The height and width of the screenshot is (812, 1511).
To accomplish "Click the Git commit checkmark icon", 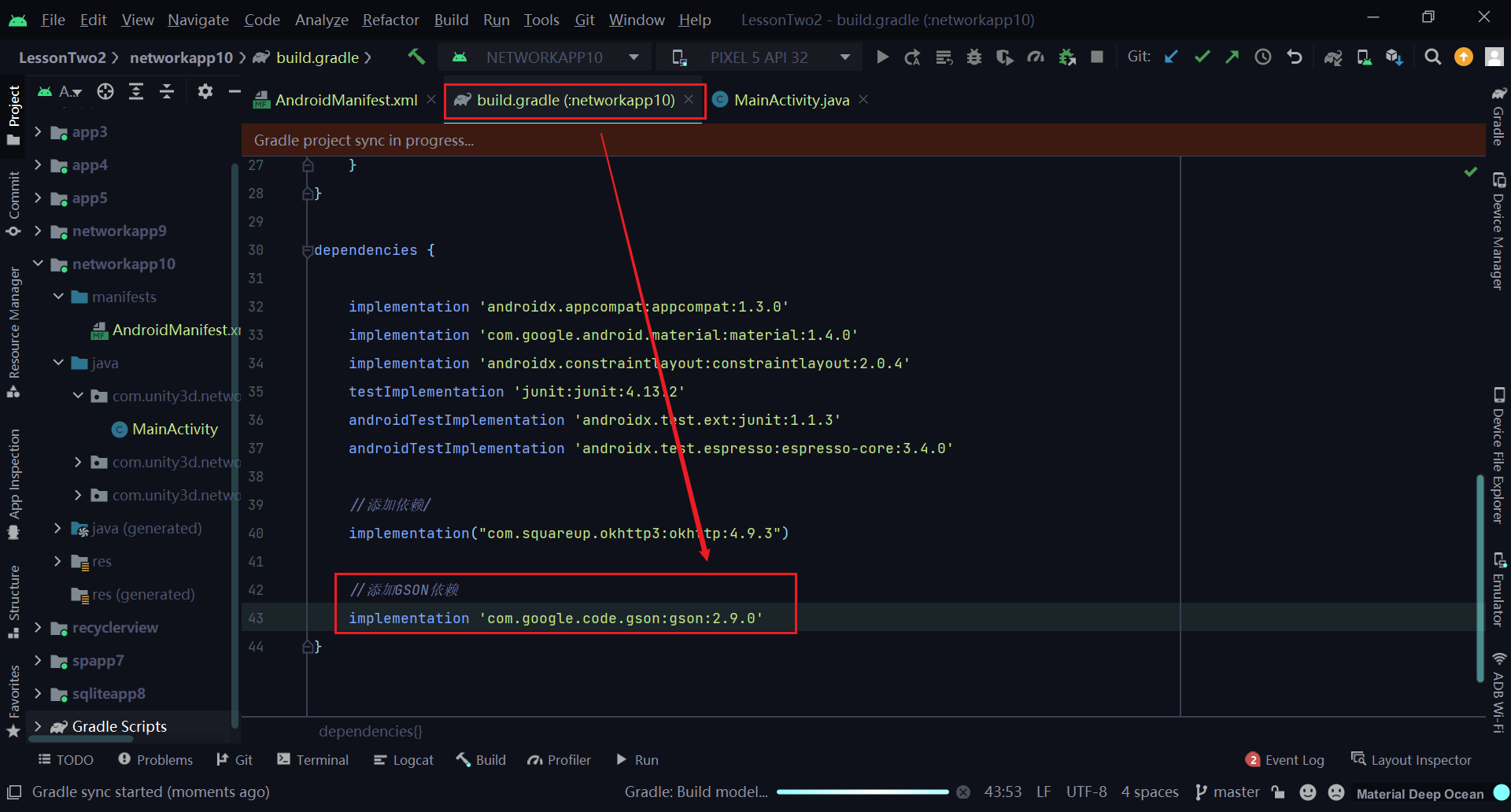I will coord(1202,57).
